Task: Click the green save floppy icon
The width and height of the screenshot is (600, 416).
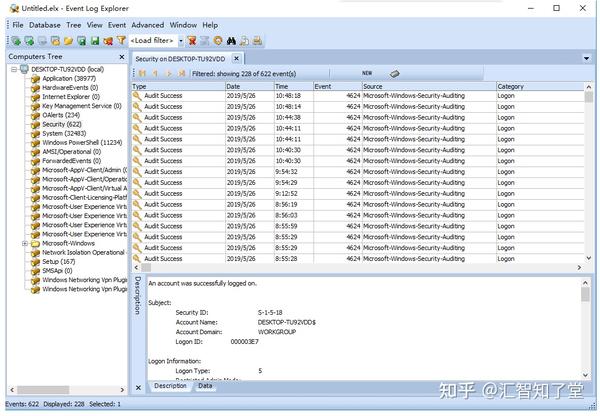Action: (95, 41)
